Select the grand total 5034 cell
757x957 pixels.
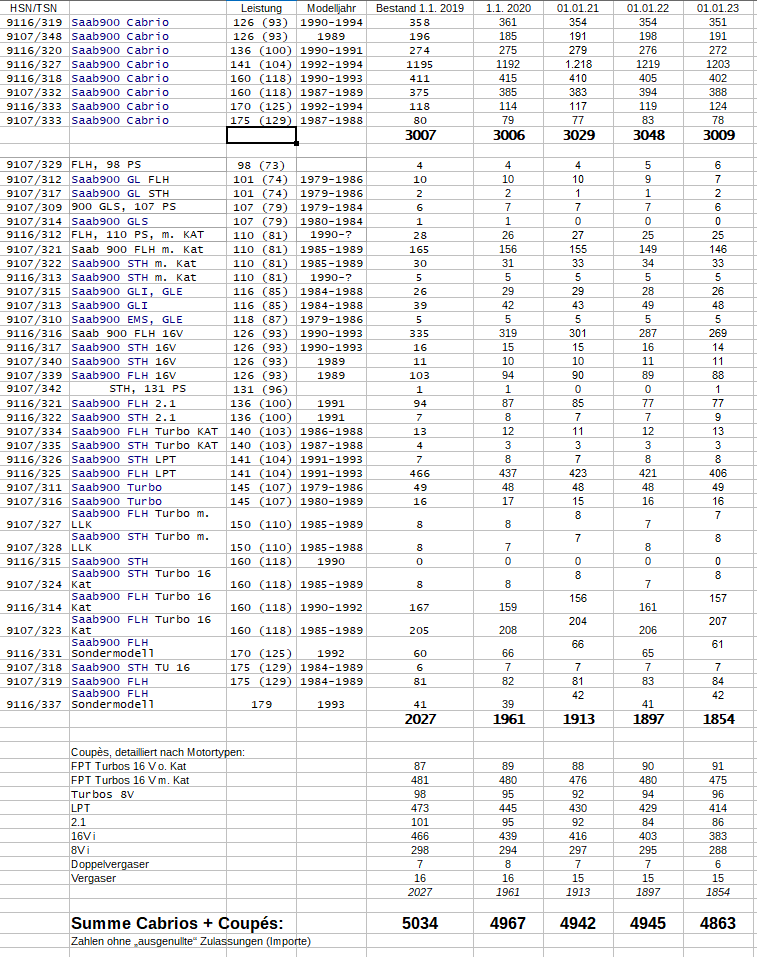tap(420, 923)
